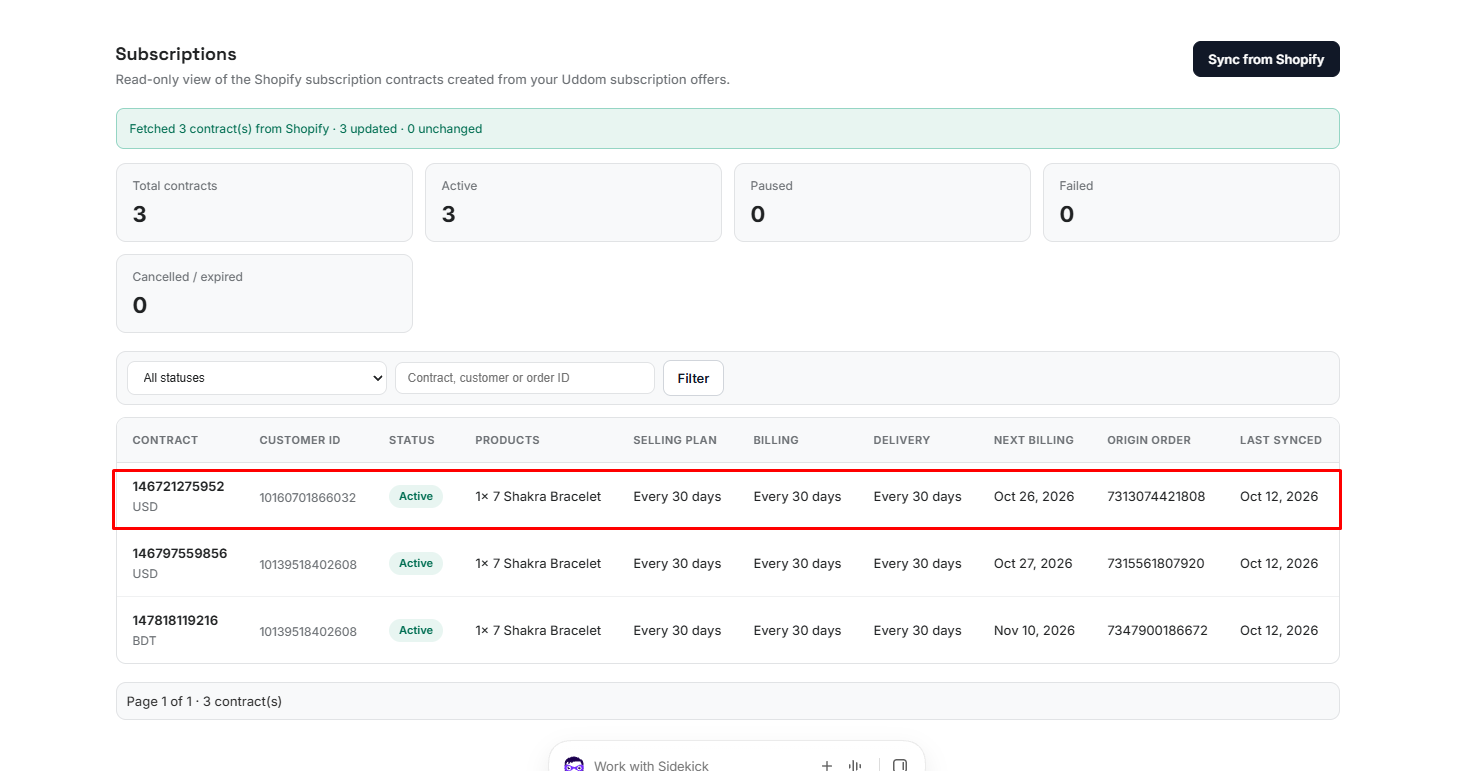Select contract 146721275952
1475x771 pixels.
point(178,487)
